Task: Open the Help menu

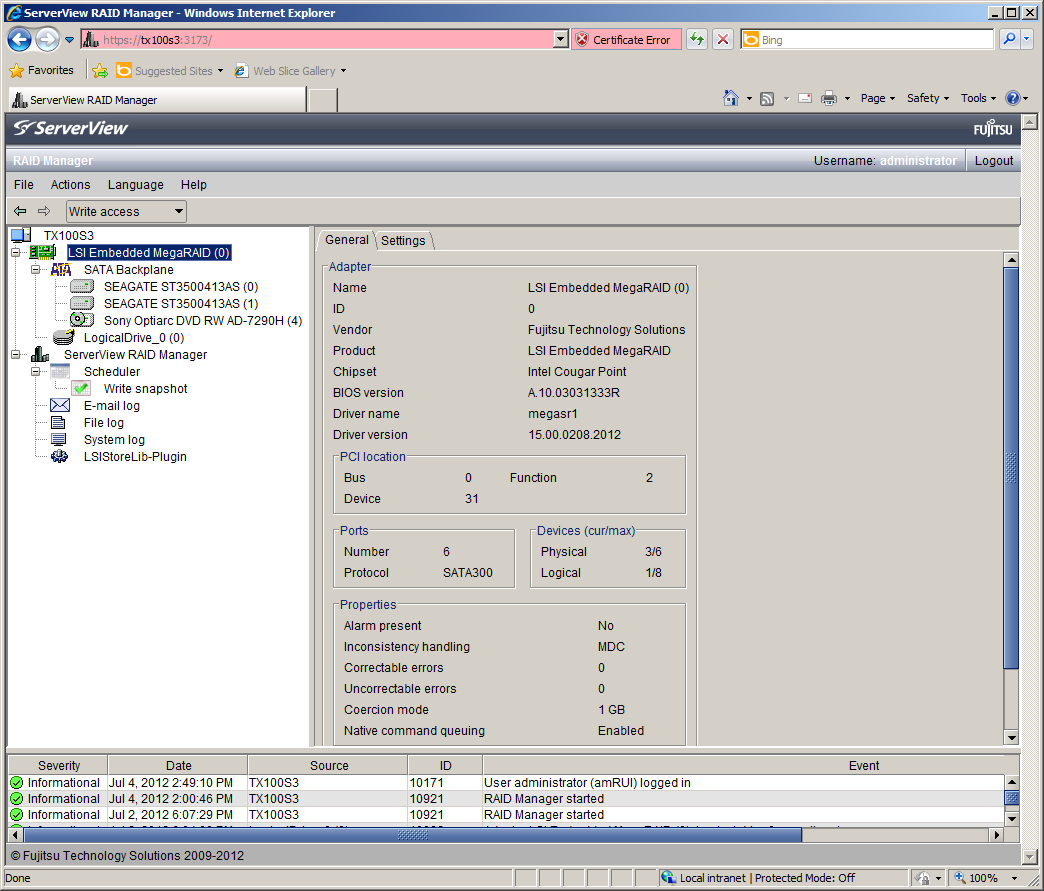Action: pyautogui.click(x=193, y=184)
